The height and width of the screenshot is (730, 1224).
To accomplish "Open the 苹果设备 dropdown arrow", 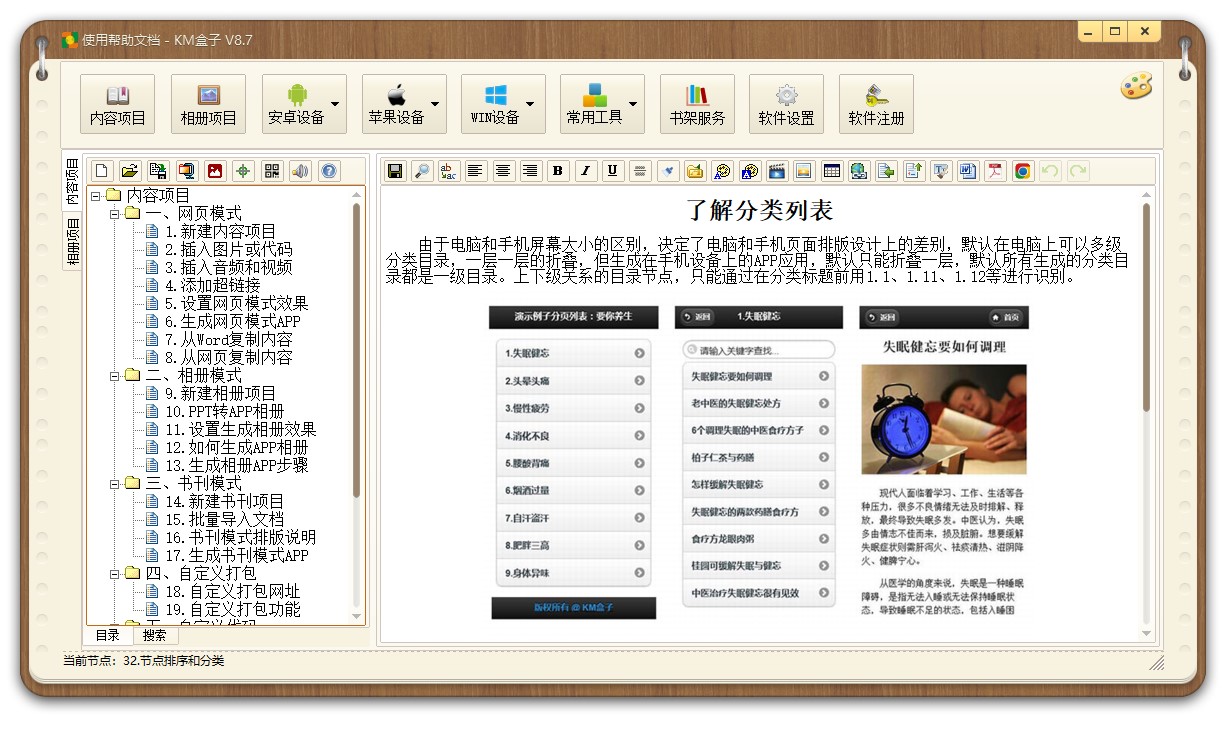I will [x=434, y=104].
